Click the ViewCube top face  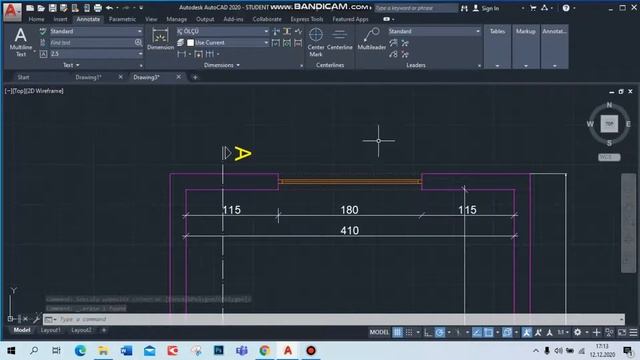(x=609, y=123)
